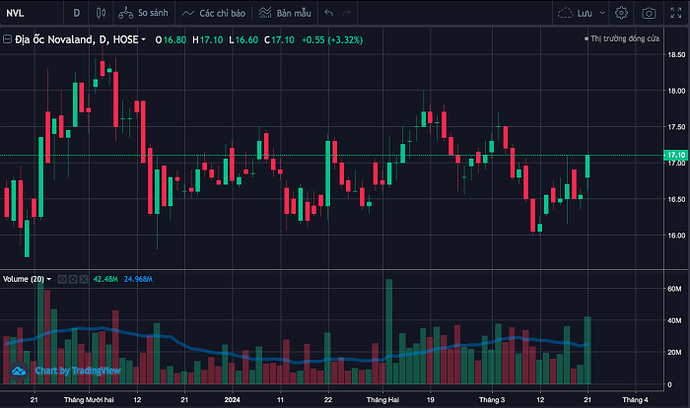The image size is (690, 408).
Task: Click the open value O16.80
Action: tap(171, 40)
